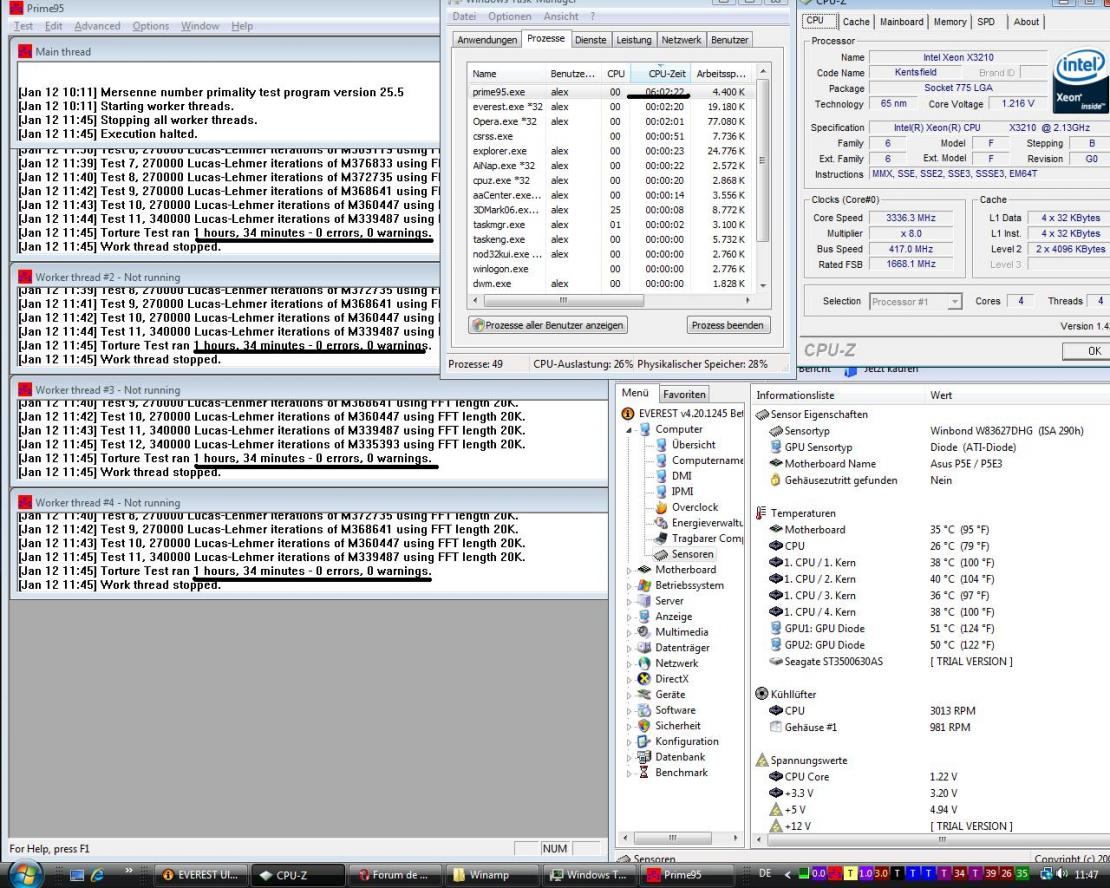This screenshot has height=888, width=1110.
Task: Click the Overclock flame icon in EVEREST tree
Action: click(x=661, y=507)
